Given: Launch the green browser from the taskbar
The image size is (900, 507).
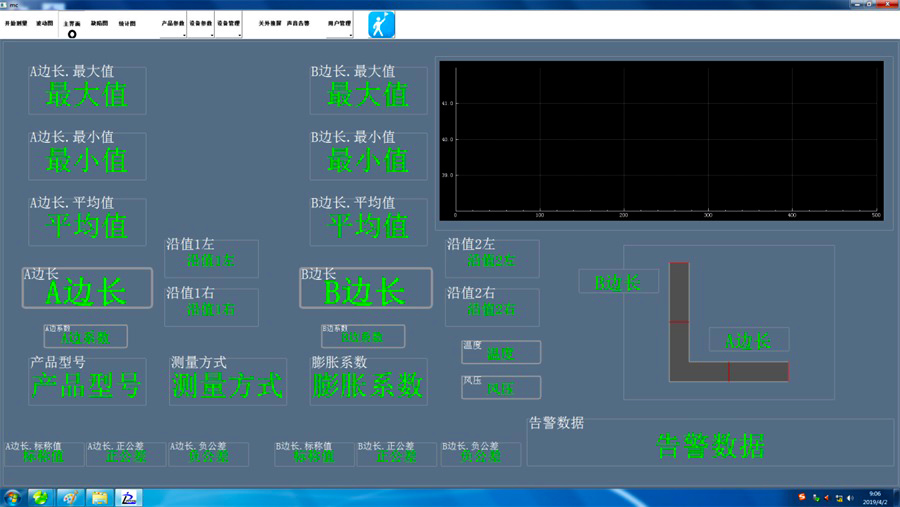Looking at the screenshot, I should (41, 497).
